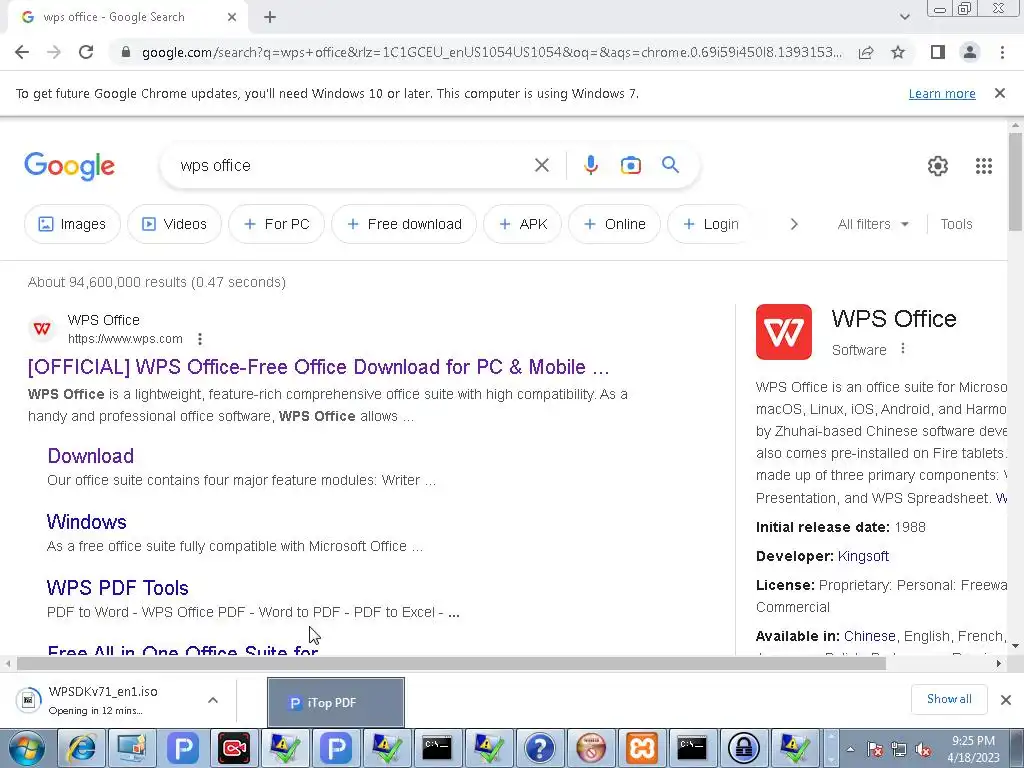Clear the search box with the X icon

point(541,165)
